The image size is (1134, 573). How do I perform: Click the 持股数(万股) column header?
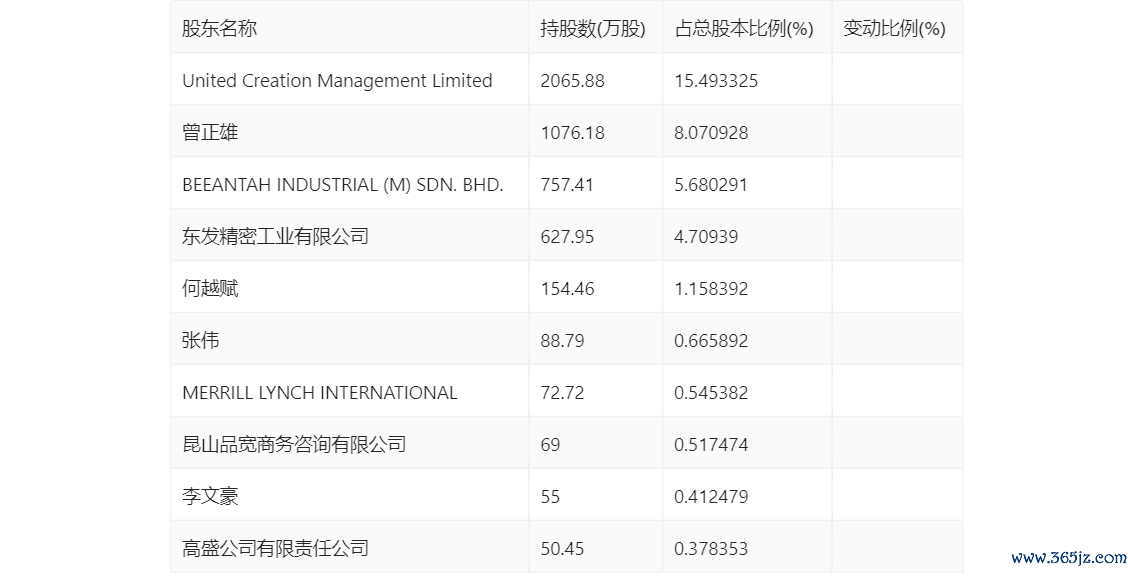pos(593,29)
